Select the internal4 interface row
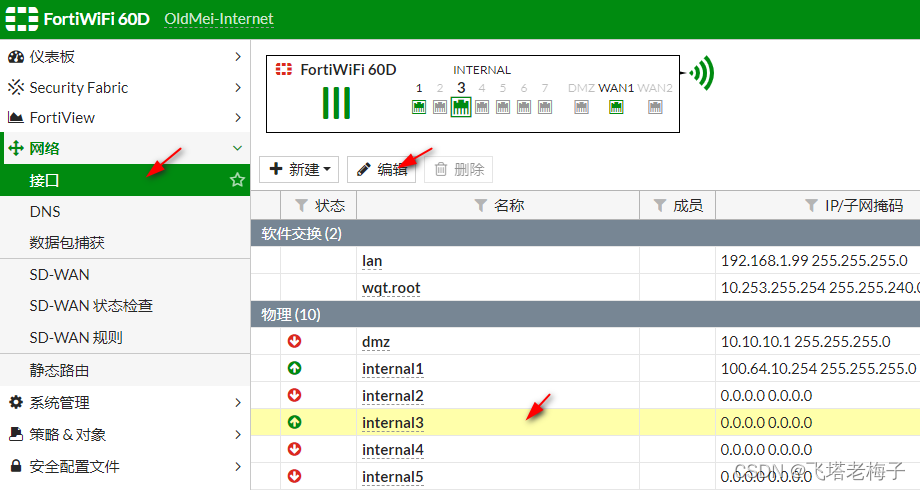This screenshot has height=490, width=920. click(x=586, y=450)
